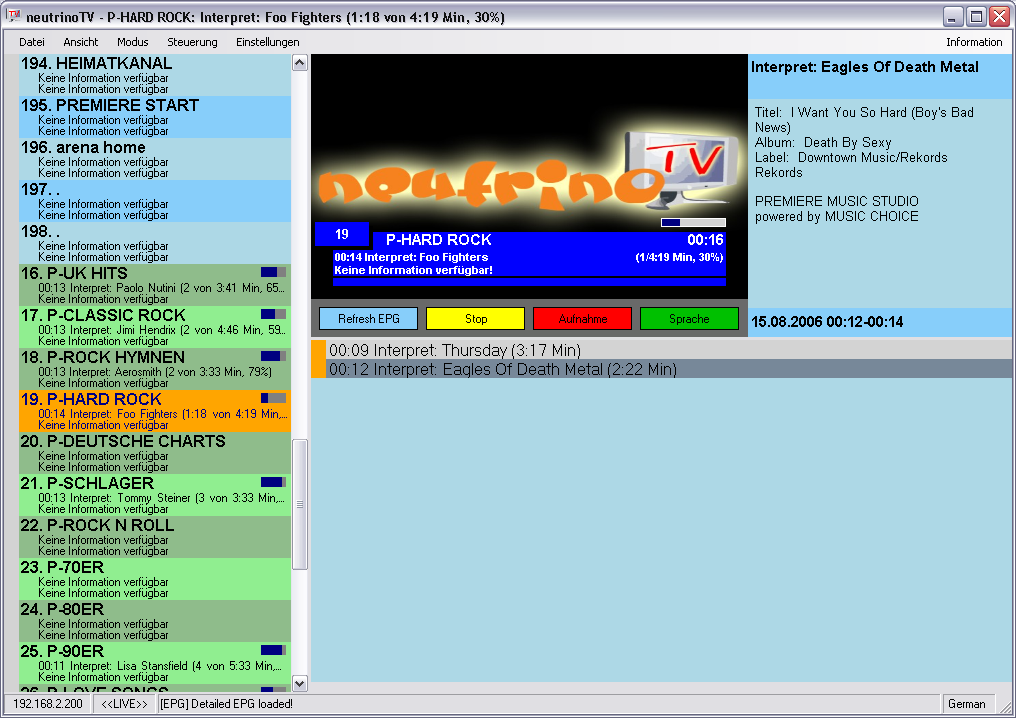The image size is (1016, 718).
Task: Select channel 198 in the list
Action: [x=155, y=243]
